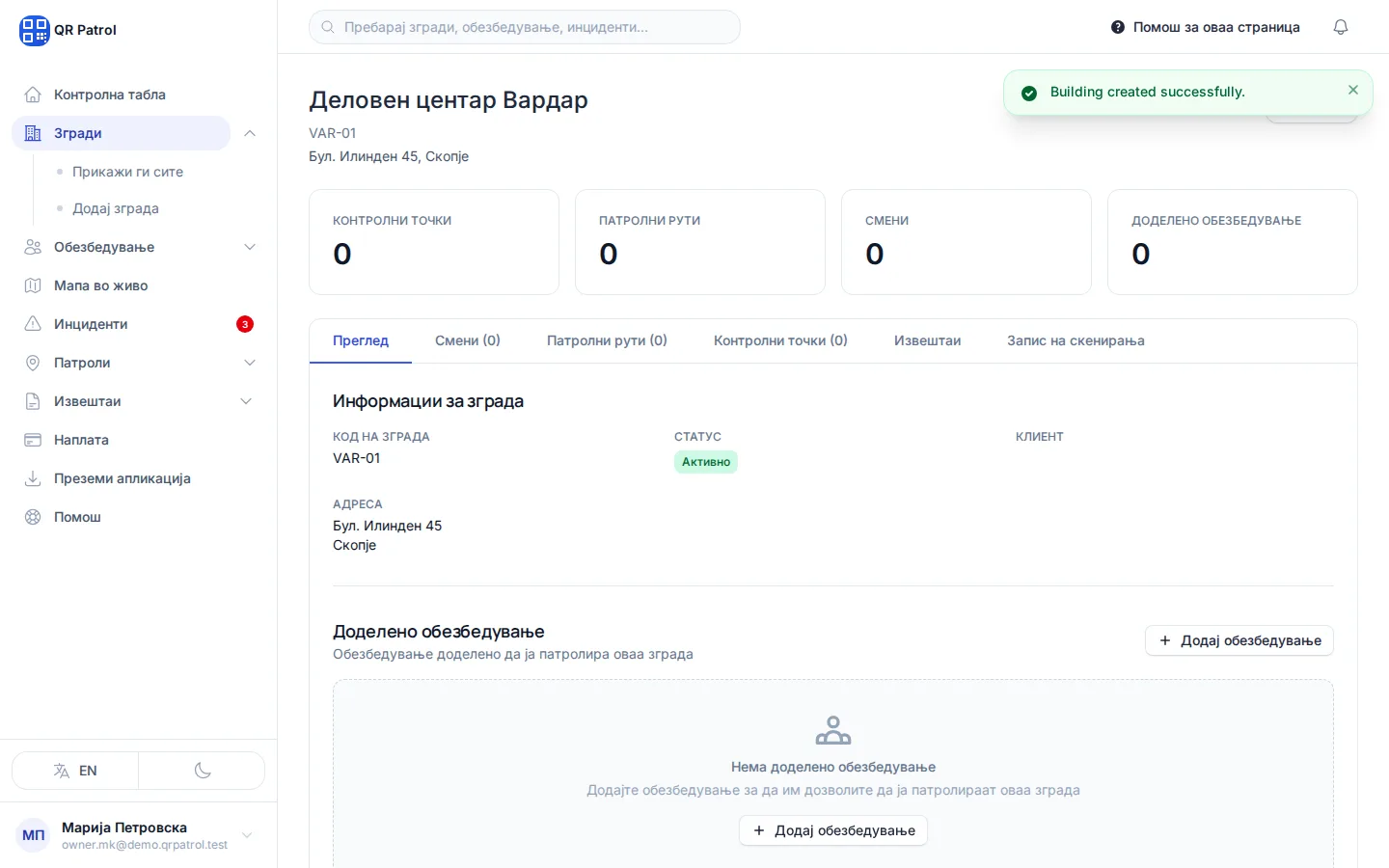Open Прикажи ги сите submenu link

[127, 172]
